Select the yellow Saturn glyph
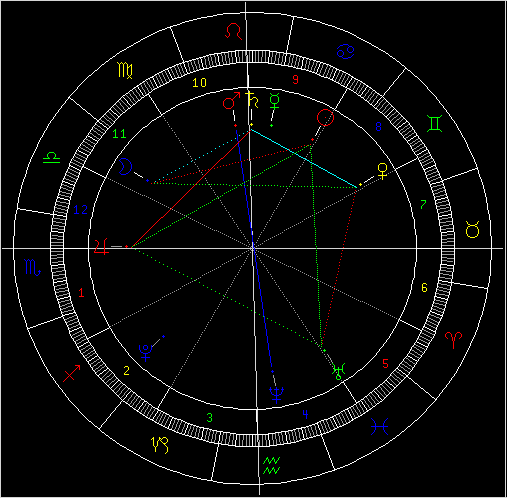Viewport: 507px width, 498px height. point(252,99)
